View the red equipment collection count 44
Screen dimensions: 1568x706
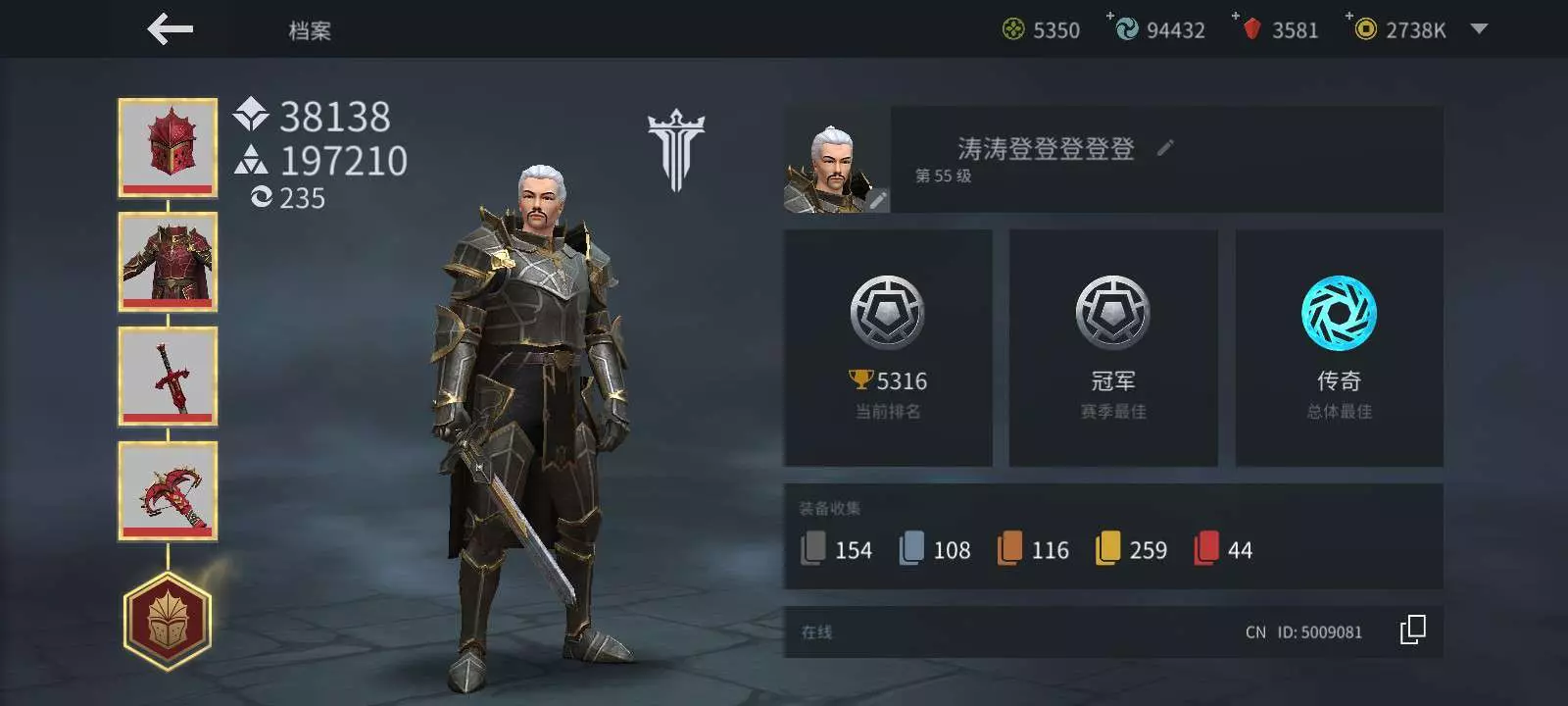pos(1223,549)
